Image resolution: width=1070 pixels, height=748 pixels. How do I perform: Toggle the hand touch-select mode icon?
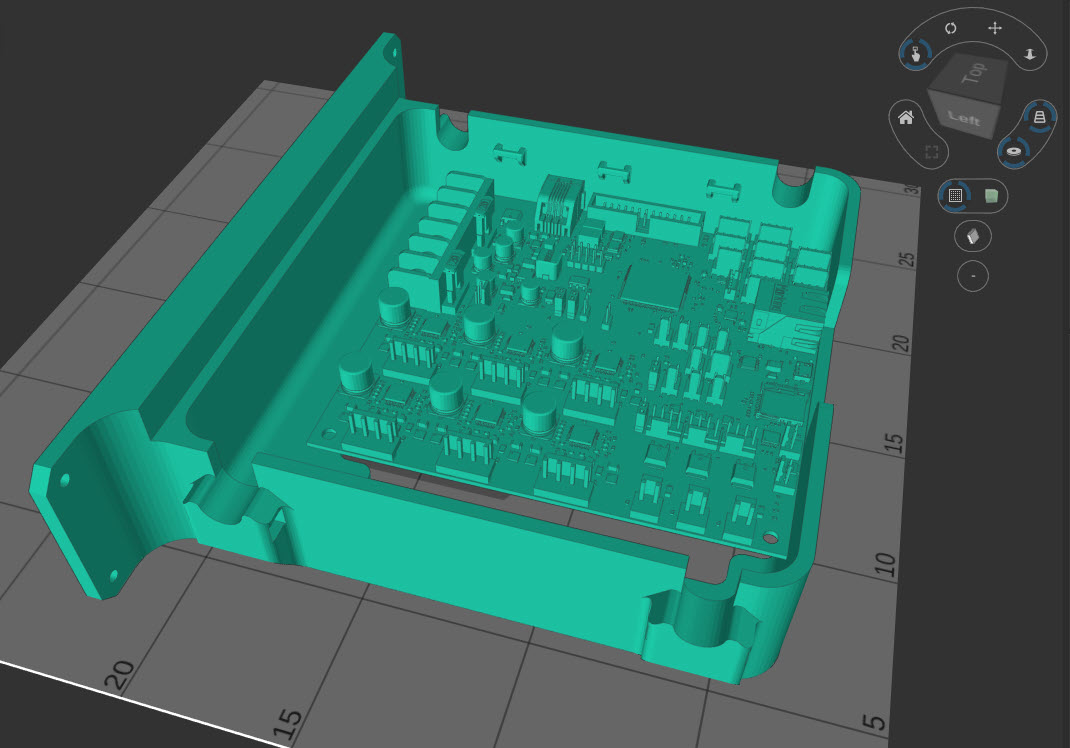[915, 53]
